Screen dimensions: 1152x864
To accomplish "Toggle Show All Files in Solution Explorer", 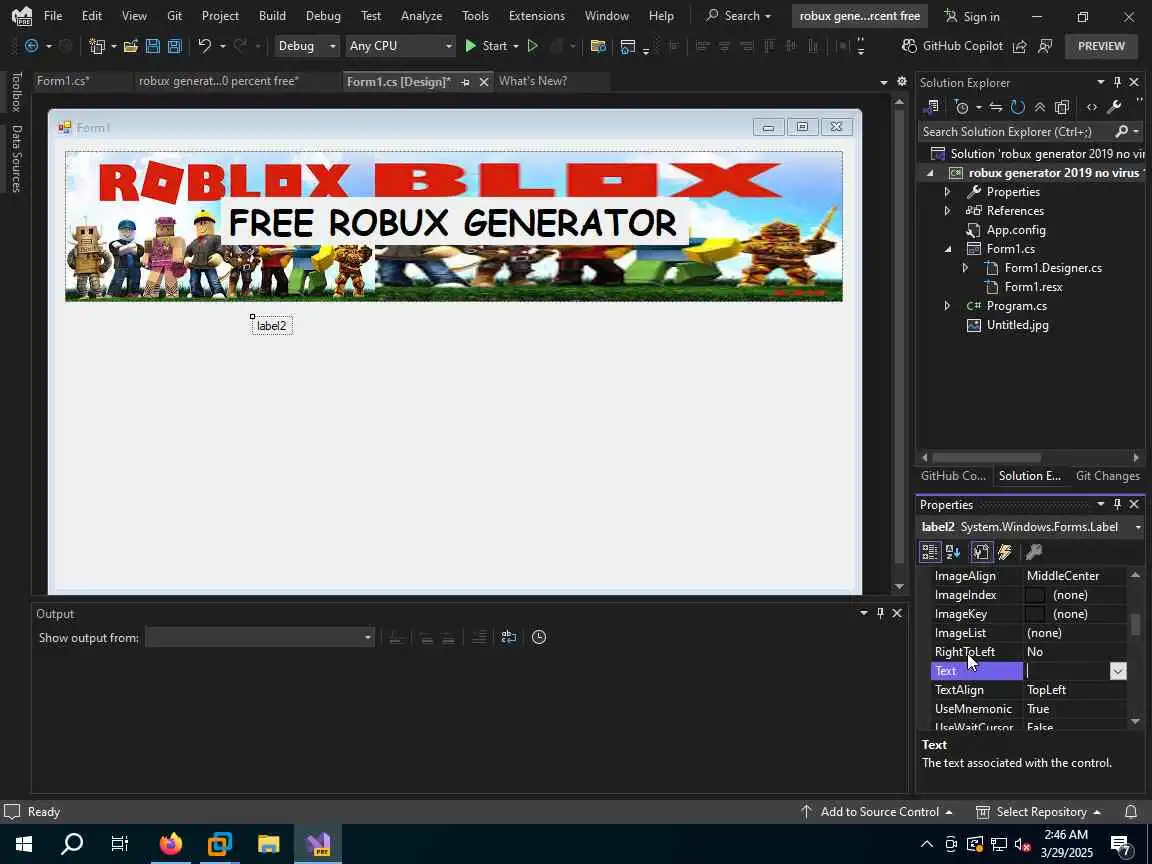I will click(x=1062, y=107).
